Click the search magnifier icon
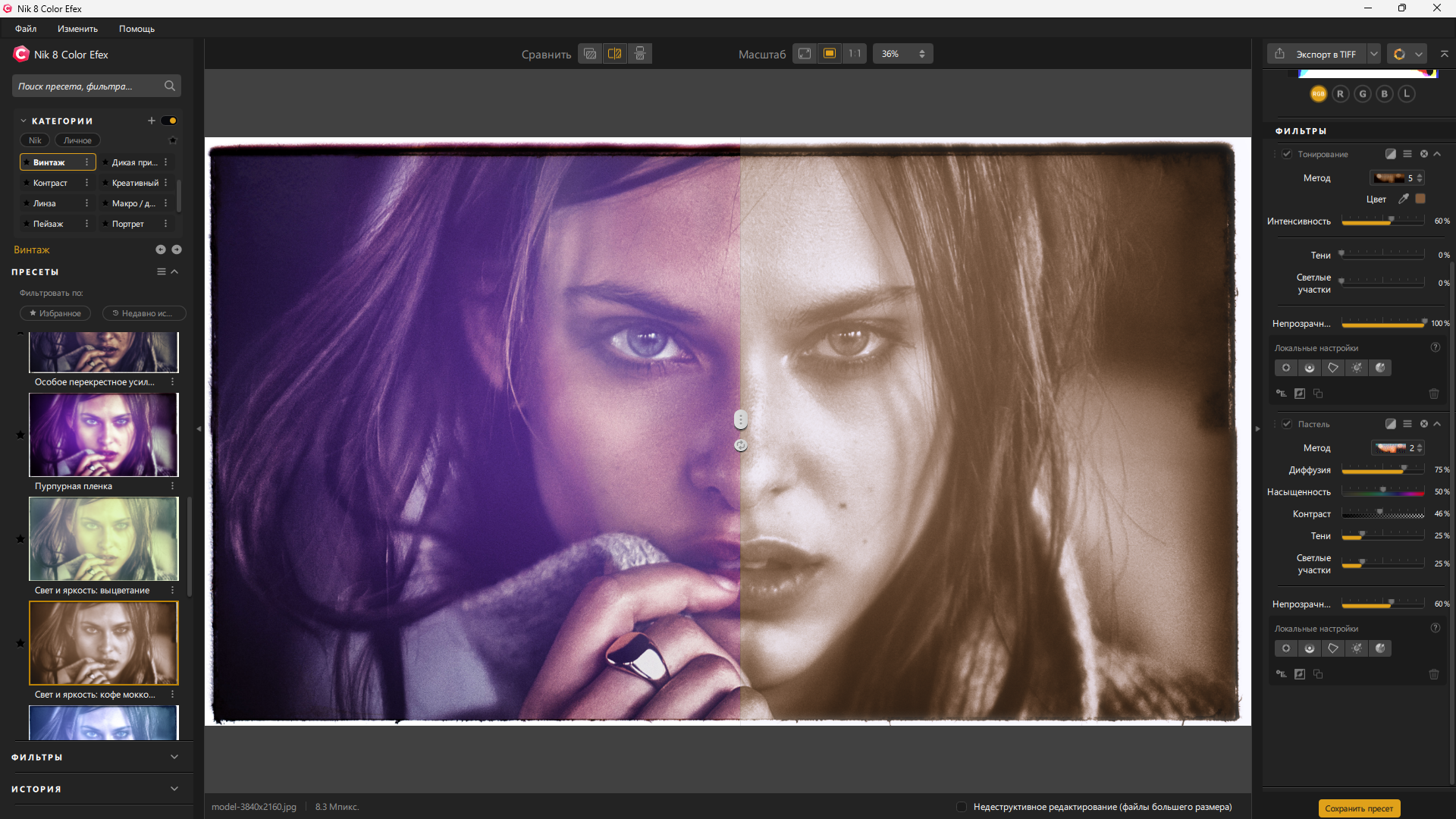 (170, 86)
